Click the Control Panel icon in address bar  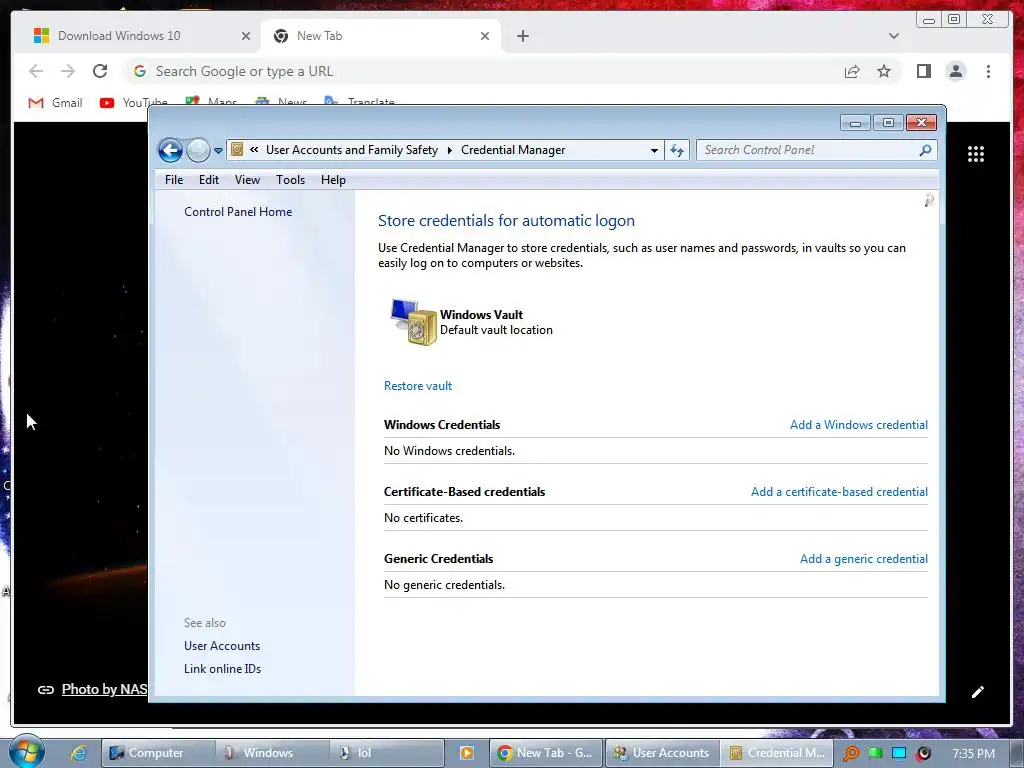[237, 150]
